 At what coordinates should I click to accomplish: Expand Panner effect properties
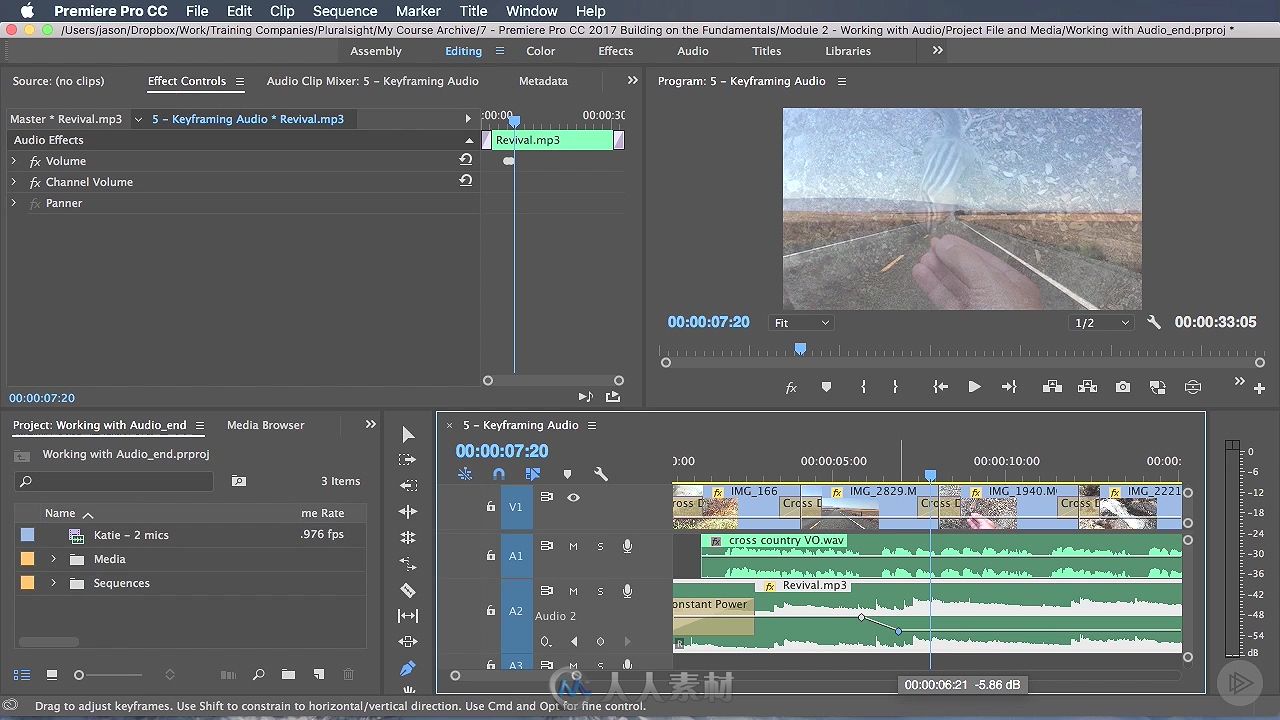[x=14, y=202]
